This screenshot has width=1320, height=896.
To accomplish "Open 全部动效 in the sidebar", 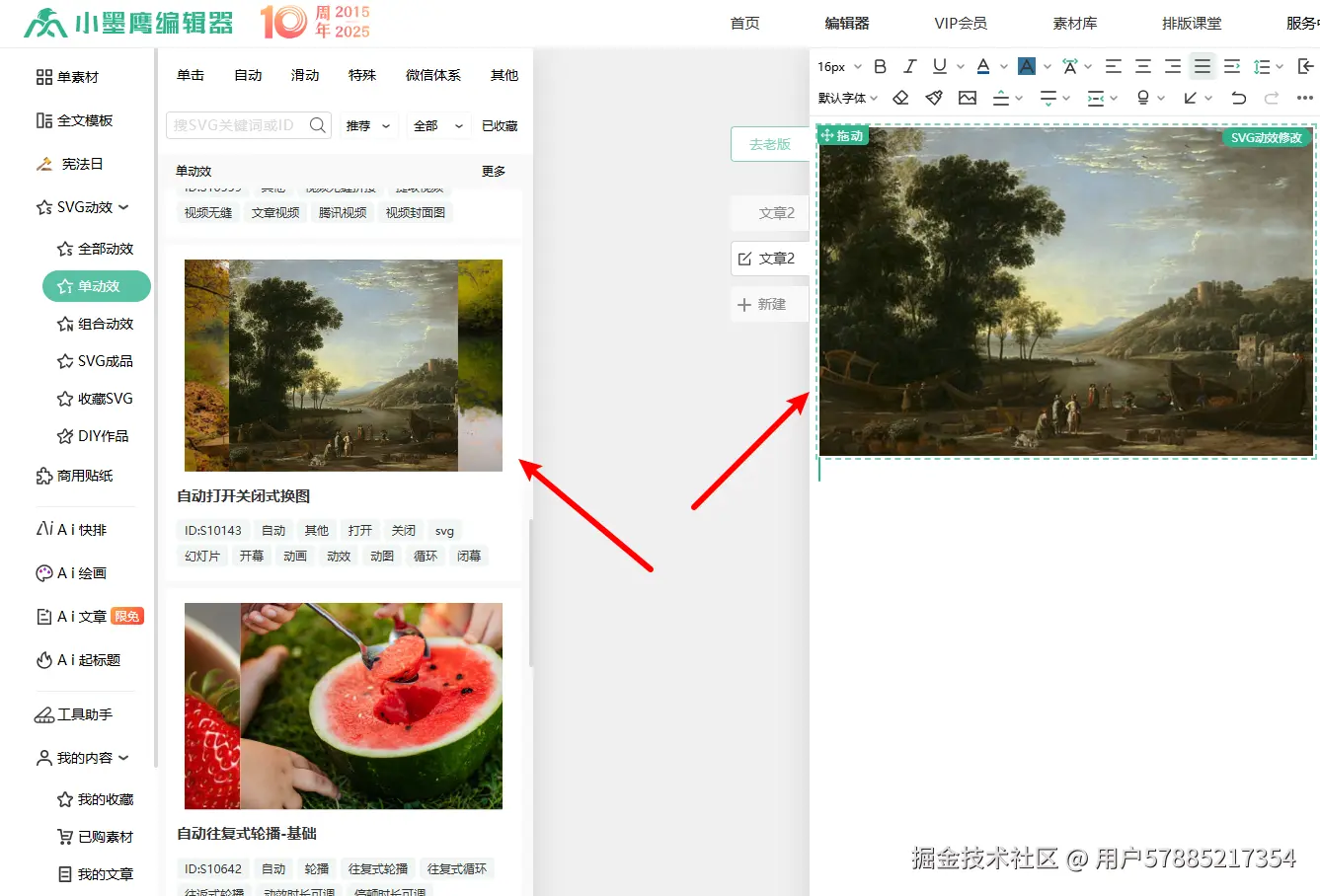I will 95,249.
